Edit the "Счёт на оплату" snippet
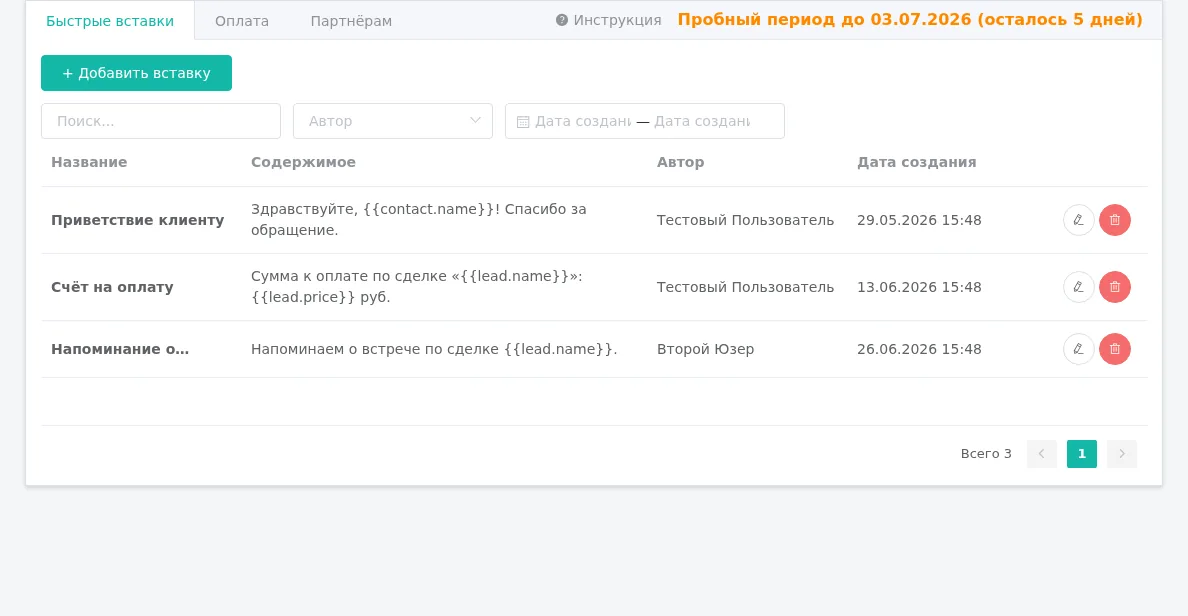Viewport: 1188px width, 616px height. 1078,287
